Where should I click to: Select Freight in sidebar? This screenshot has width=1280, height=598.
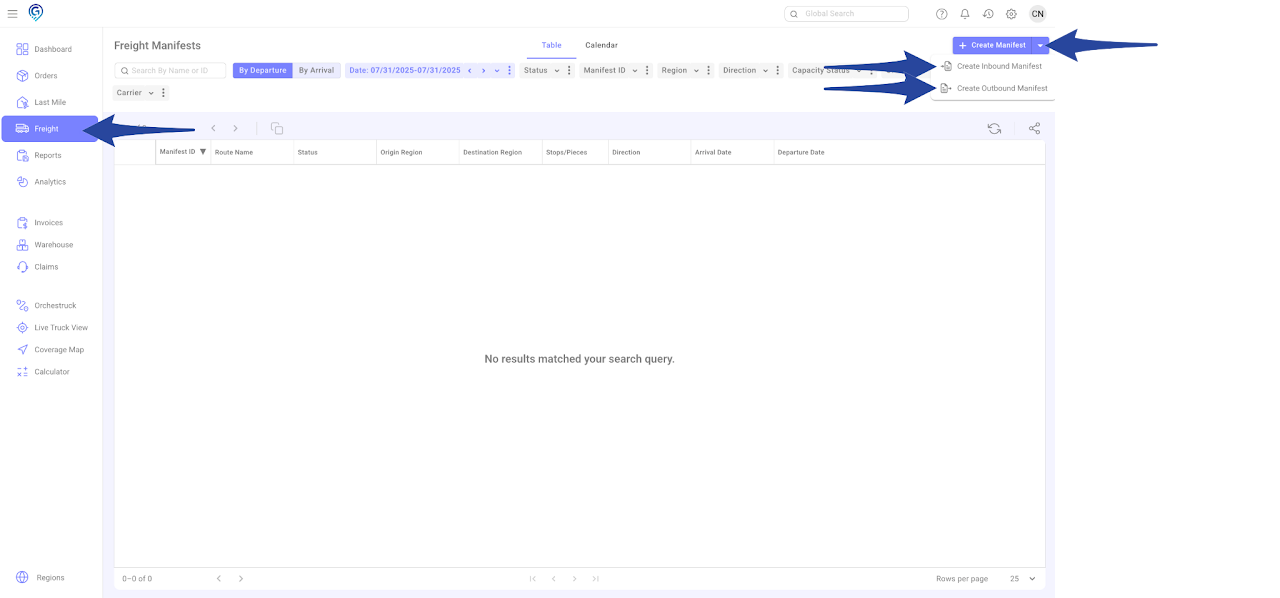(x=50, y=129)
